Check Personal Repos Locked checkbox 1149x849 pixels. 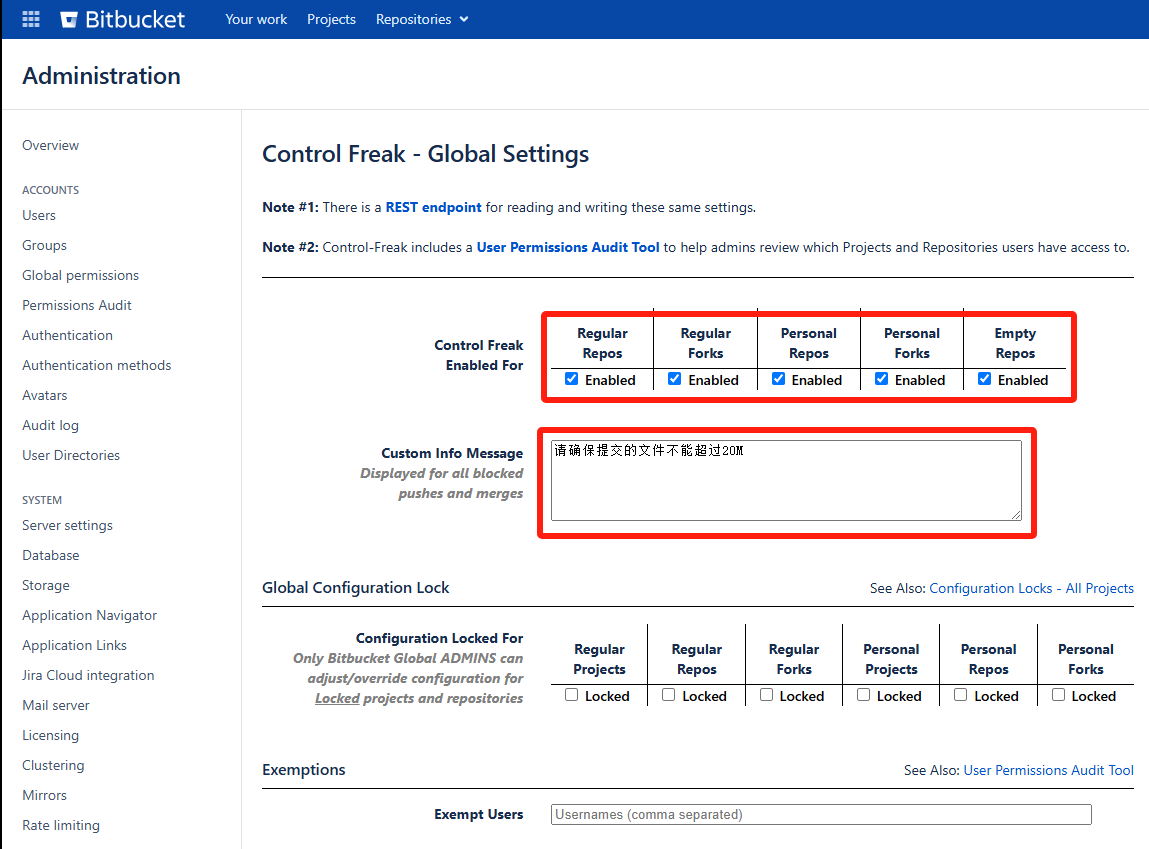click(961, 694)
